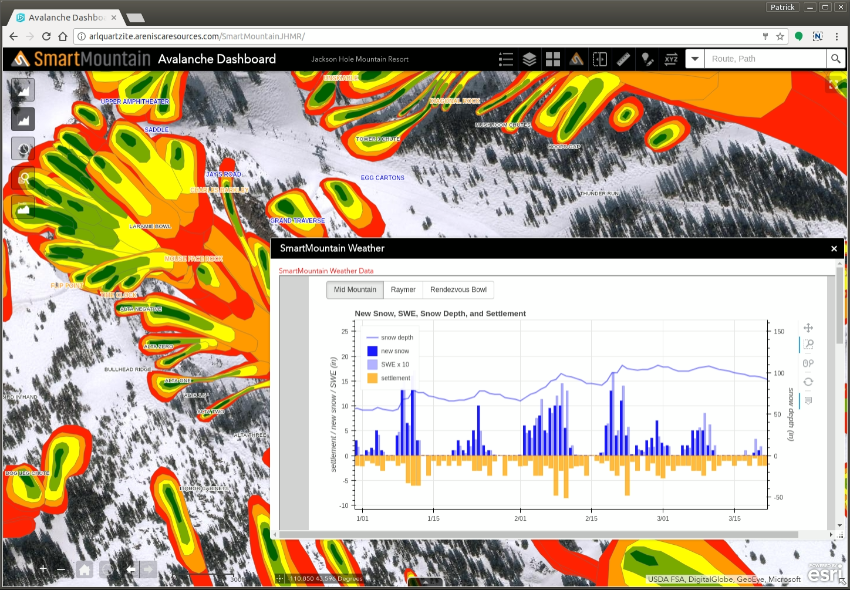
Task: Close the SmartMountain Weather panel
Action: pos(834,249)
